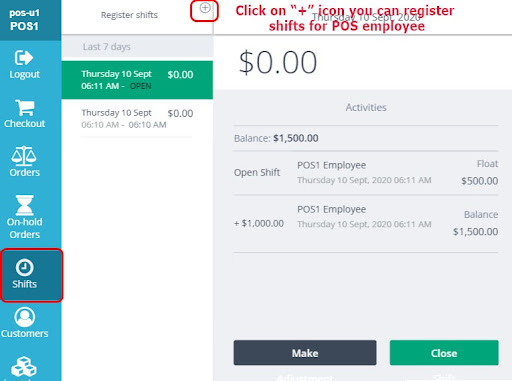Click the pos-u1 POS1 header

tap(24, 20)
